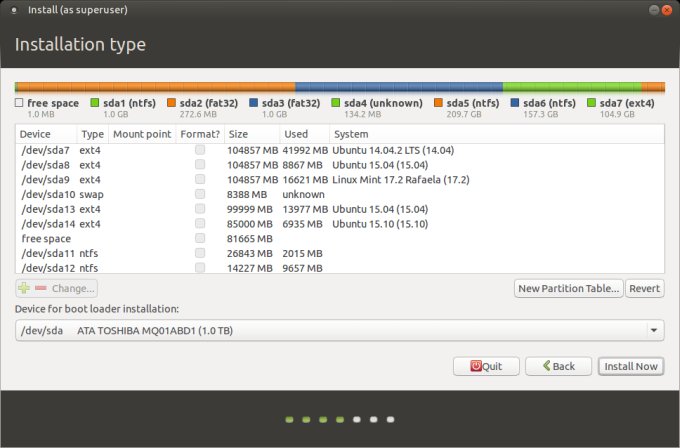This screenshot has width=680, height=448.
Task: Click Ubuntu 15.10 (15.10) system text
Action: [380, 224]
